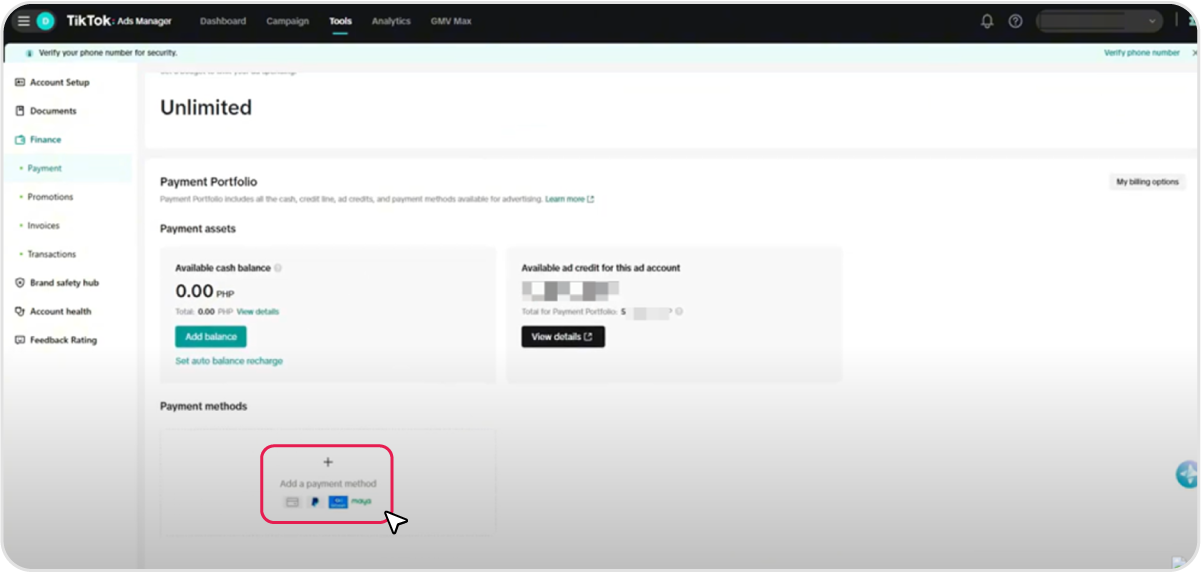Screen dimensions: 1201x573
Task: Go to GMV Max tab
Action: click(451, 21)
